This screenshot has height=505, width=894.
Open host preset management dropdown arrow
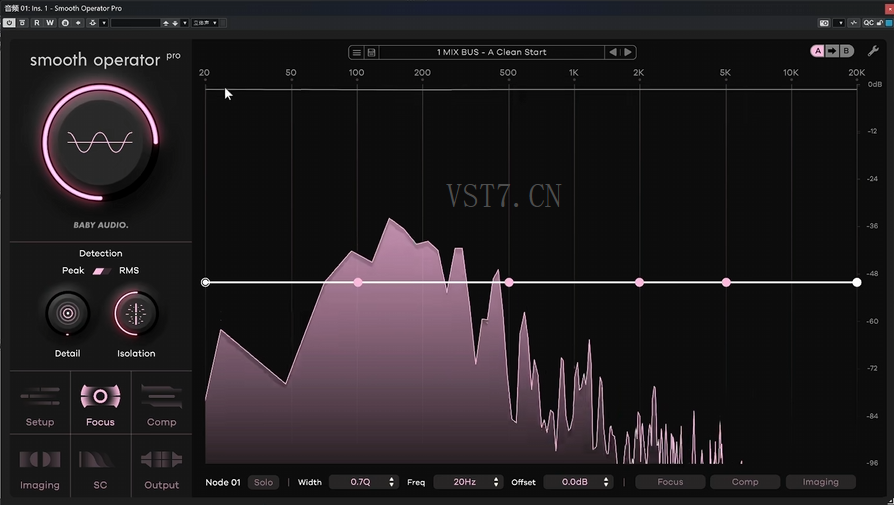pyautogui.click(x=185, y=23)
